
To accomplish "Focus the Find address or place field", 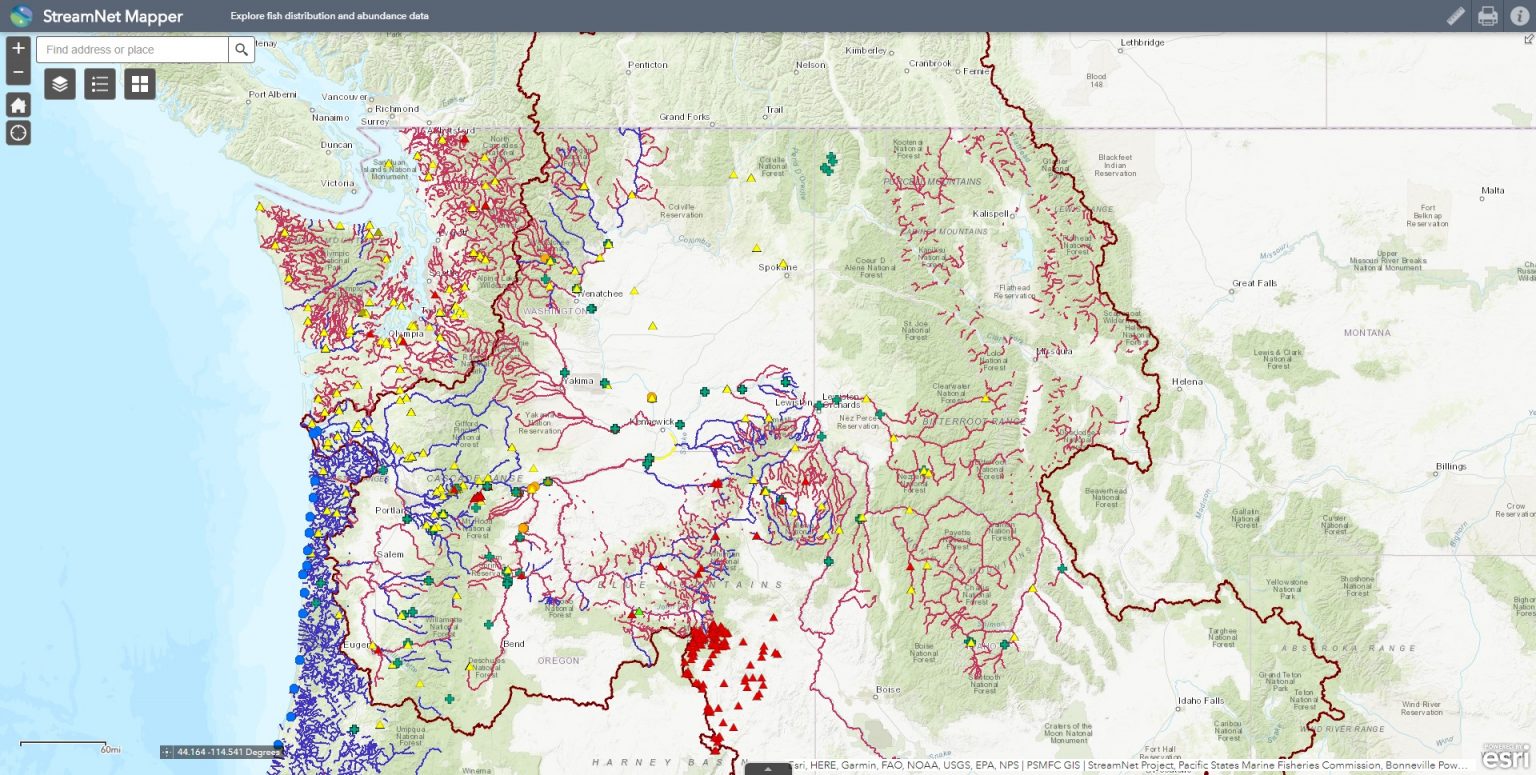I will click(133, 50).
